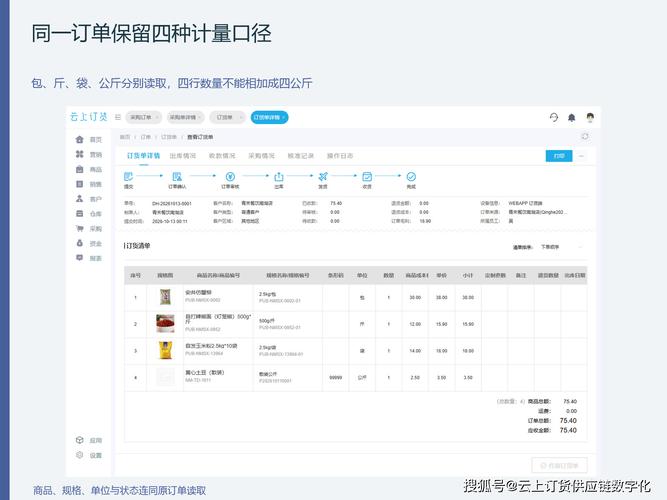Image resolution: width=667 pixels, height=500 pixels.
Task: Open red chili product thumbnail in row 2
Action: pos(165,323)
